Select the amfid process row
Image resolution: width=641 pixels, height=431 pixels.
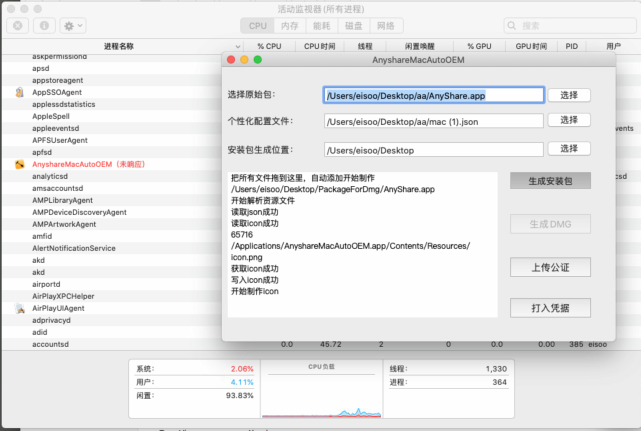coord(112,236)
